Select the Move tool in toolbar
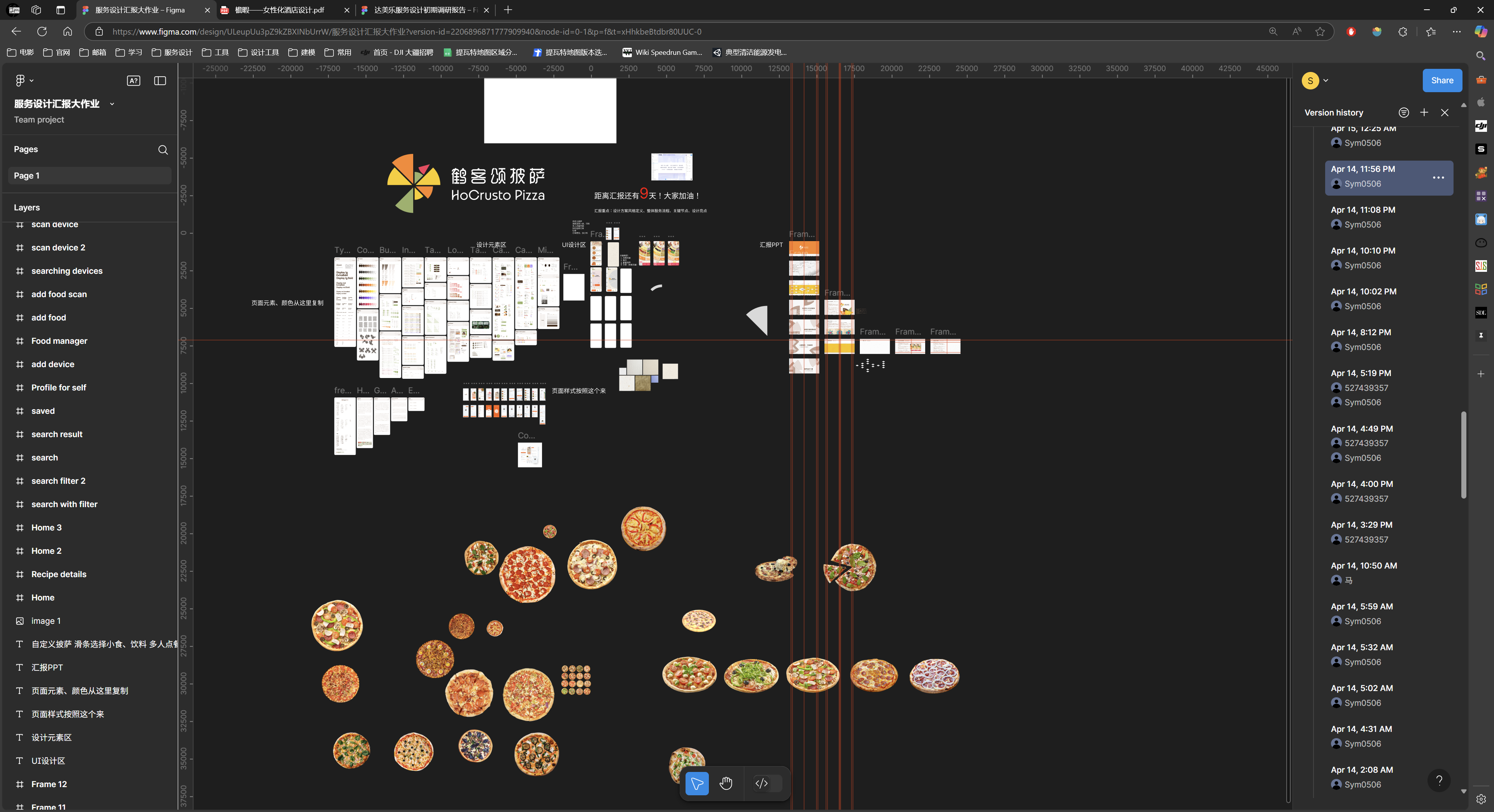This screenshot has width=1494, height=812. click(696, 784)
